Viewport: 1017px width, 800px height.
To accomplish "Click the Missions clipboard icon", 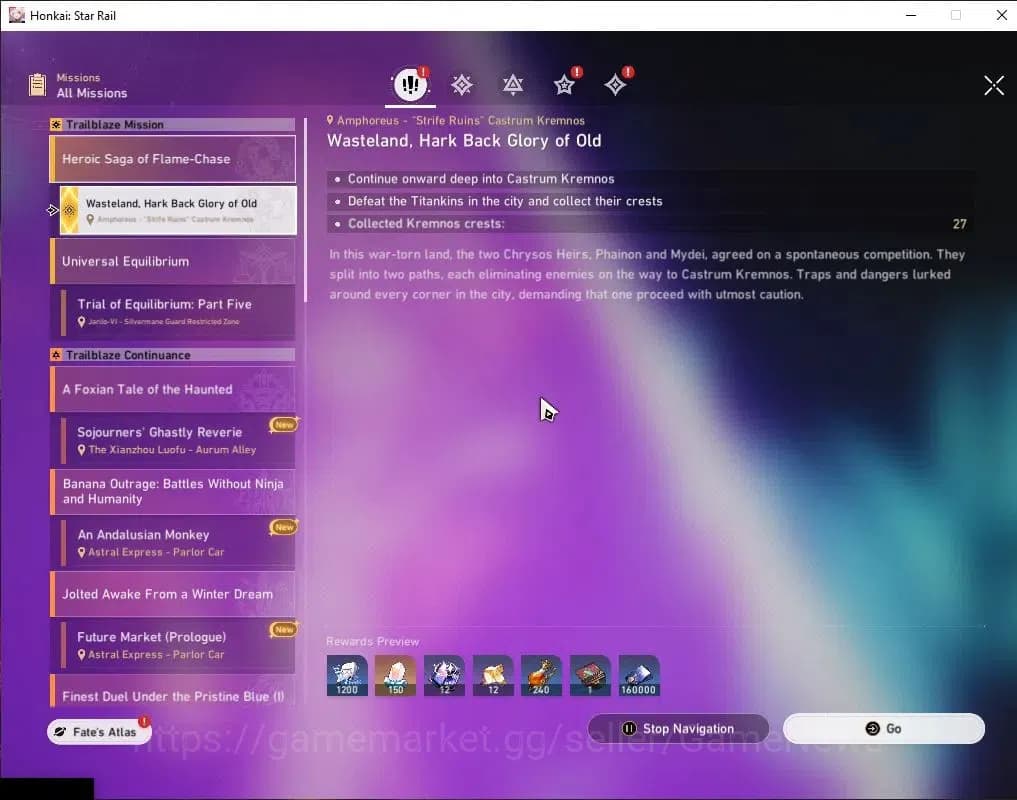I will click(x=37, y=85).
